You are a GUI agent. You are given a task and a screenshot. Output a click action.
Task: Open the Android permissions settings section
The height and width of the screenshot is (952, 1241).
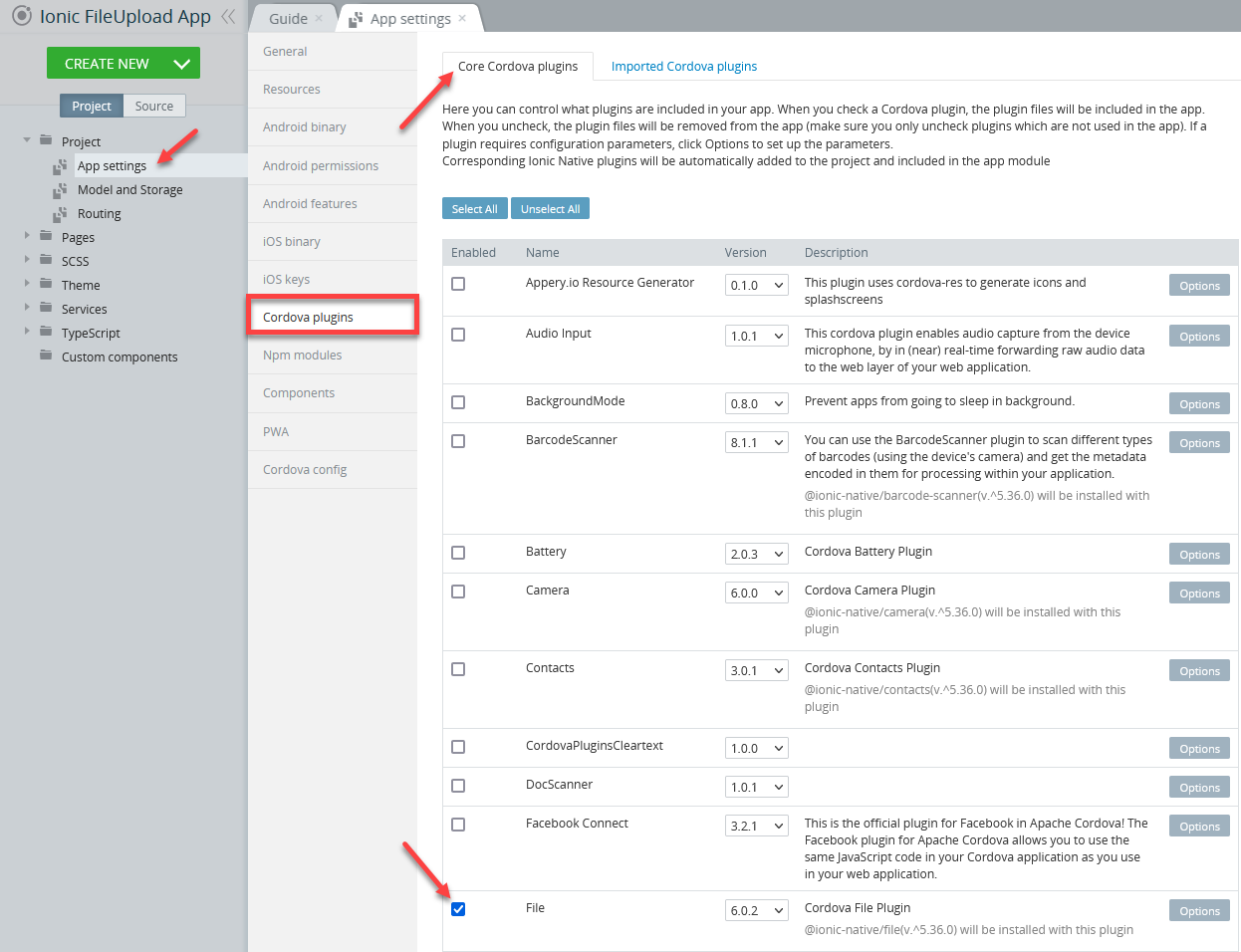[333, 166]
